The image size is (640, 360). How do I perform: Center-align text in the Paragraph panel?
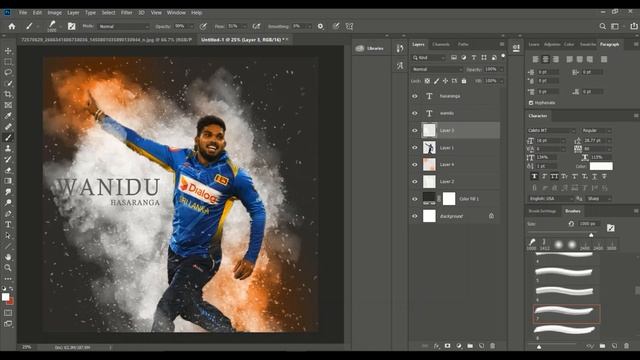click(x=545, y=60)
